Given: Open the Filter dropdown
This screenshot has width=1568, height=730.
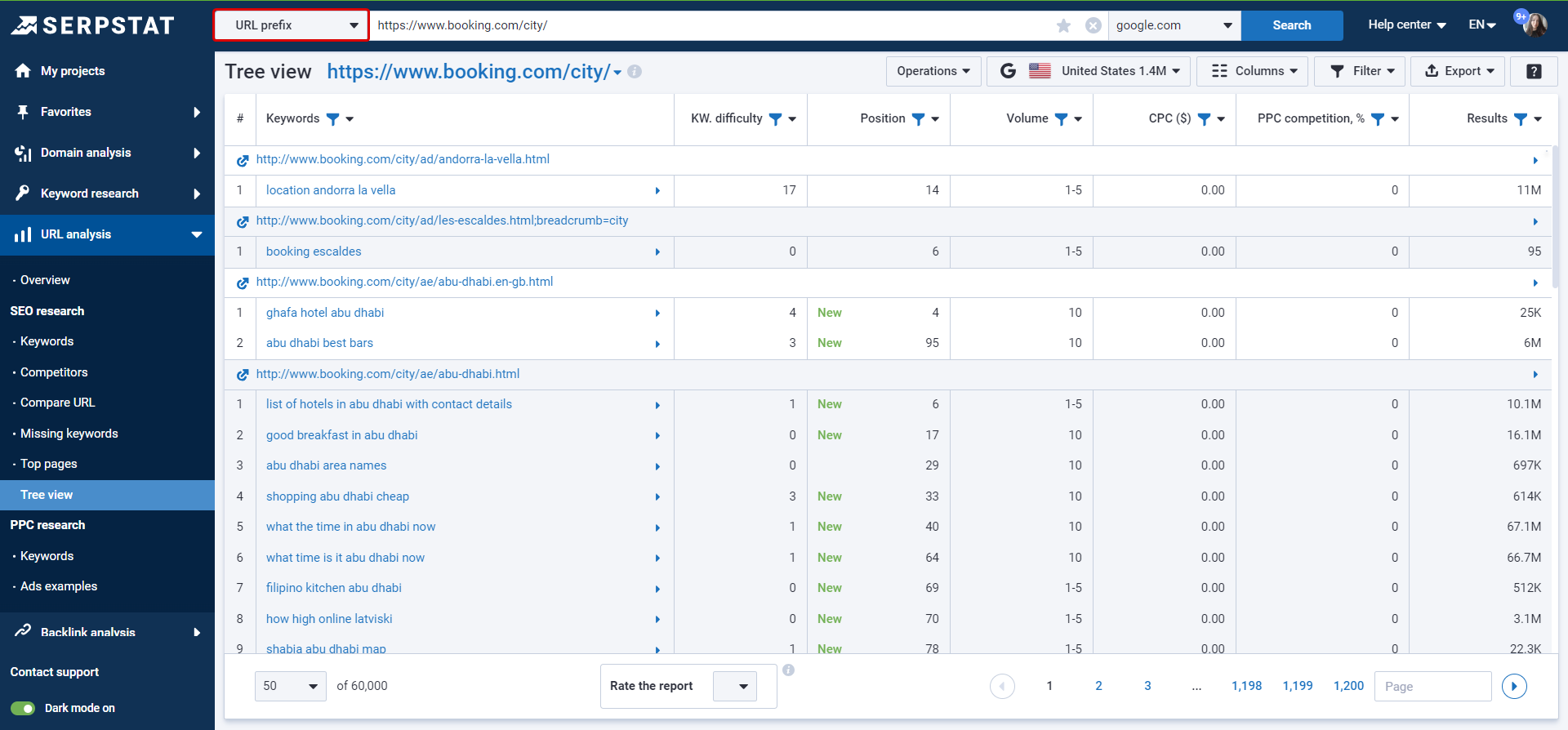Looking at the screenshot, I should point(1360,71).
